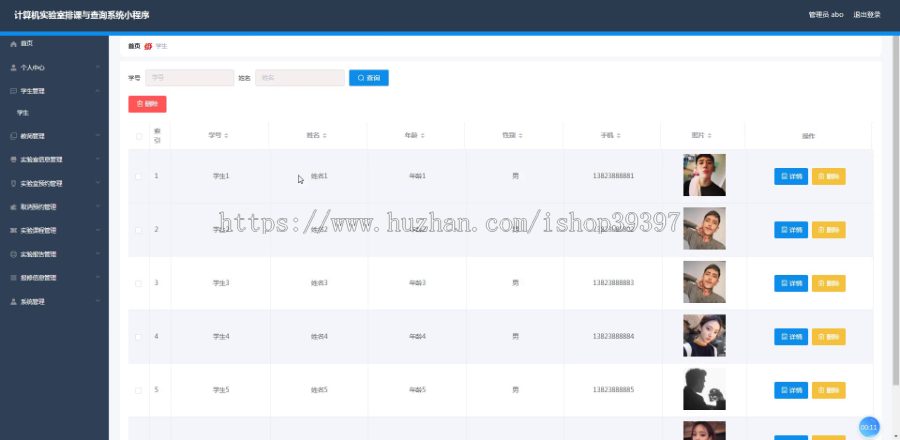Click the message icon beside 学生管理
Viewport: 900px width, 440px height.
[x=13, y=91]
